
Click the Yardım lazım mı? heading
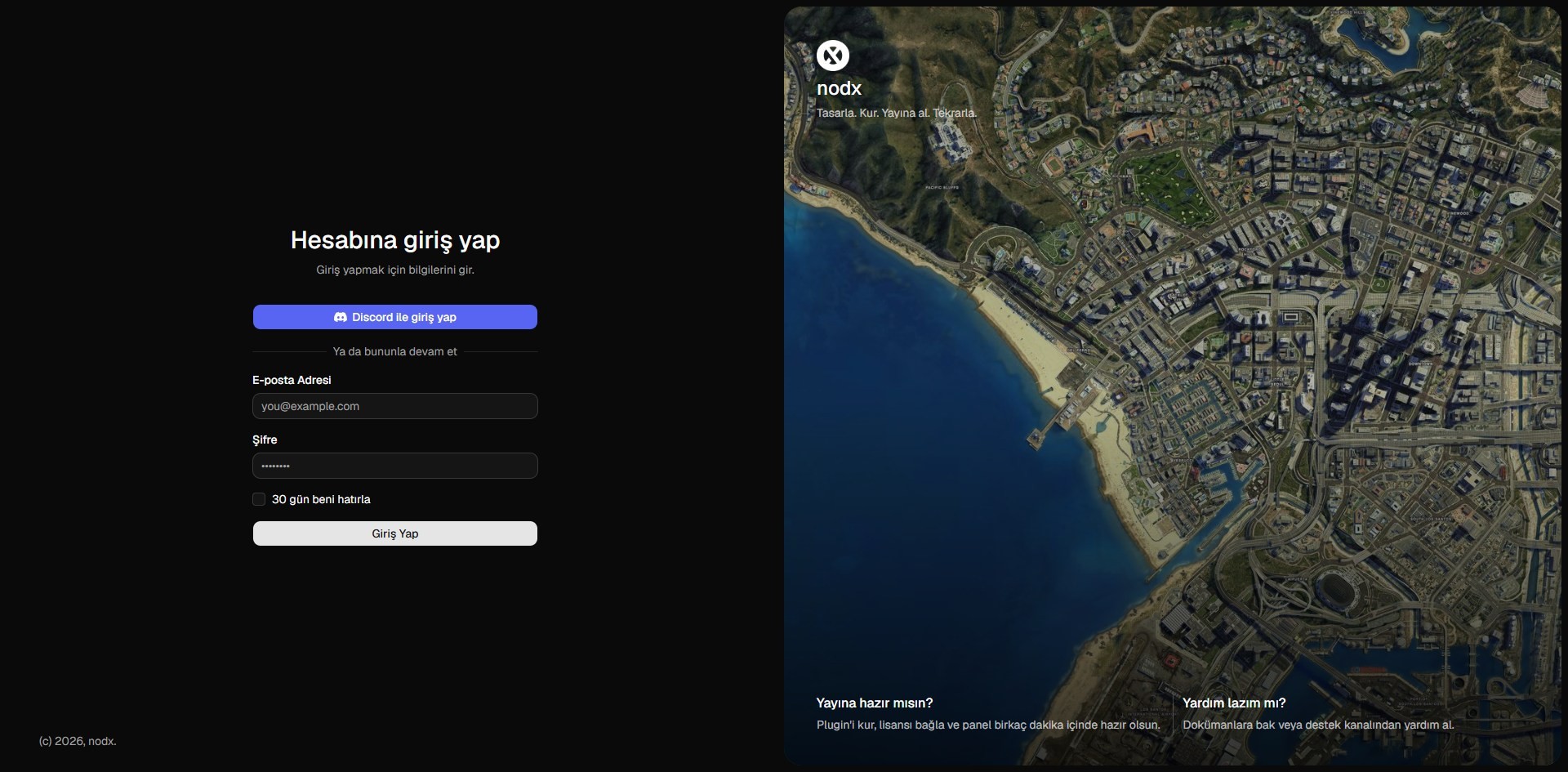[x=1234, y=703]
